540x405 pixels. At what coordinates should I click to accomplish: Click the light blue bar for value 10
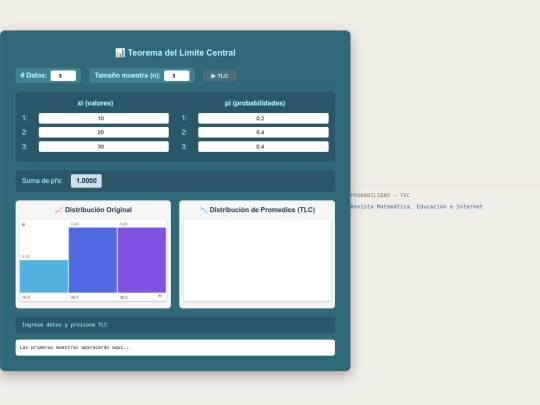(x=44, y=276)
